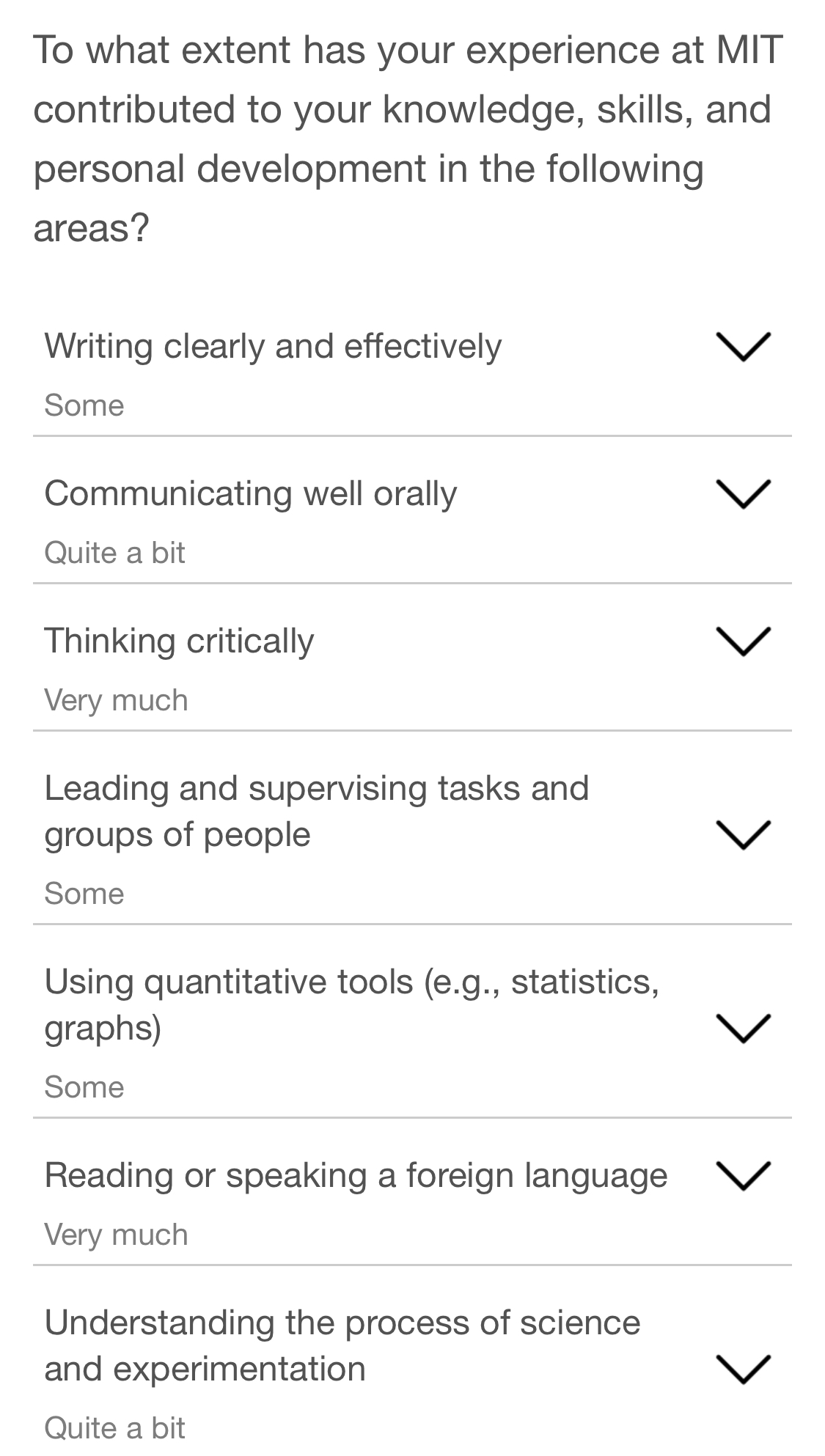The height and width of the screenshot is (1456, 825).
Task: Click Very much under foreign language question
Action: [116, 1234]
